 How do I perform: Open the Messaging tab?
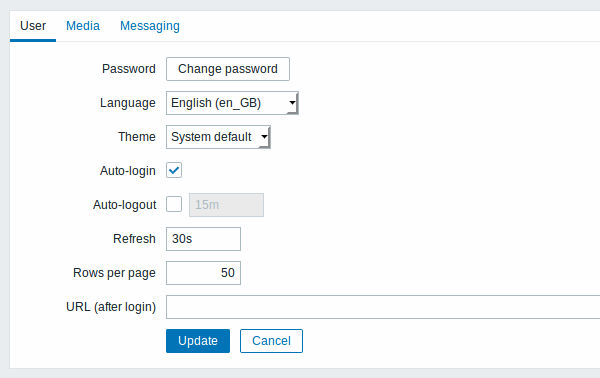point(150,26)
